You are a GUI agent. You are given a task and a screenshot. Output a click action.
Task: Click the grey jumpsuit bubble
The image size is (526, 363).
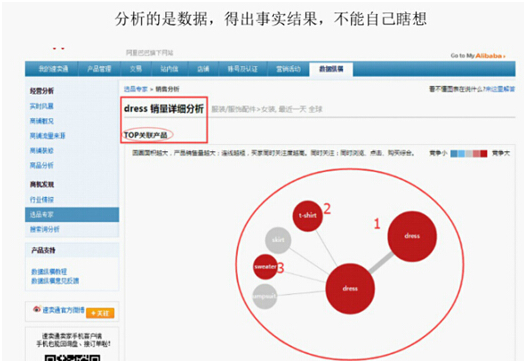pos(265,296)
